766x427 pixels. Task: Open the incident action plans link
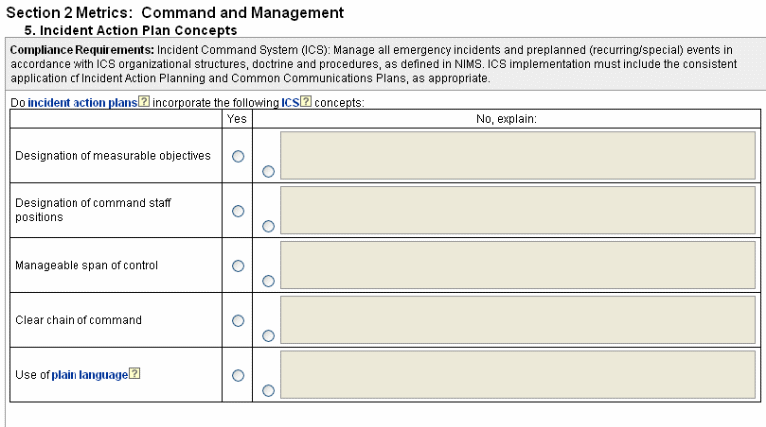click(x=82, y=103)
